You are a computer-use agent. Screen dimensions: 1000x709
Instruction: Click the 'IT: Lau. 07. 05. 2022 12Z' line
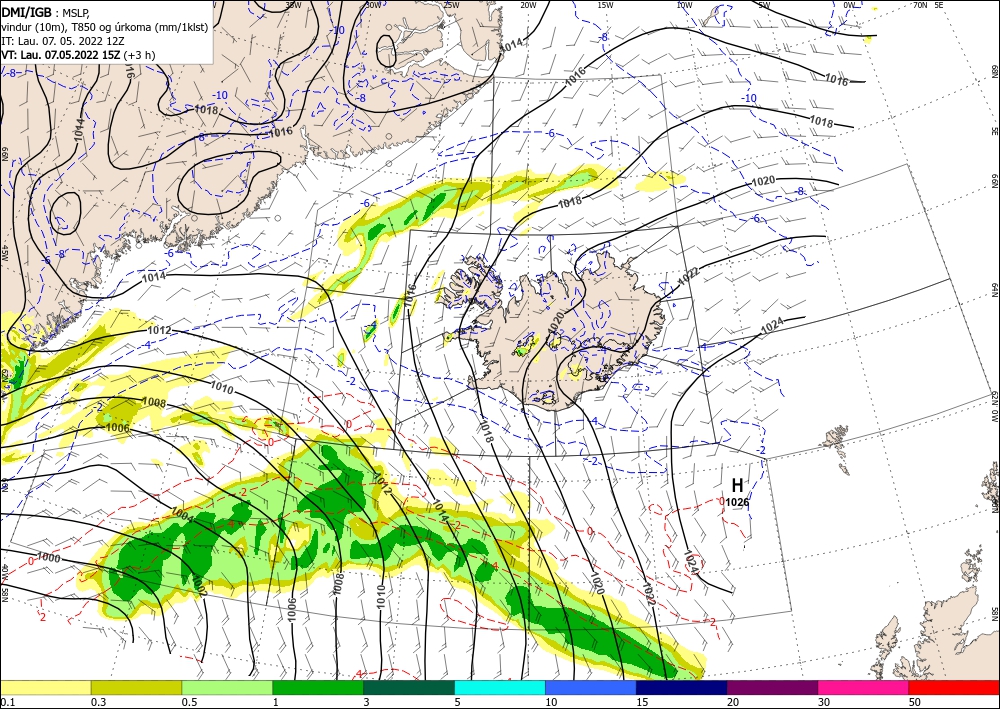61,40
